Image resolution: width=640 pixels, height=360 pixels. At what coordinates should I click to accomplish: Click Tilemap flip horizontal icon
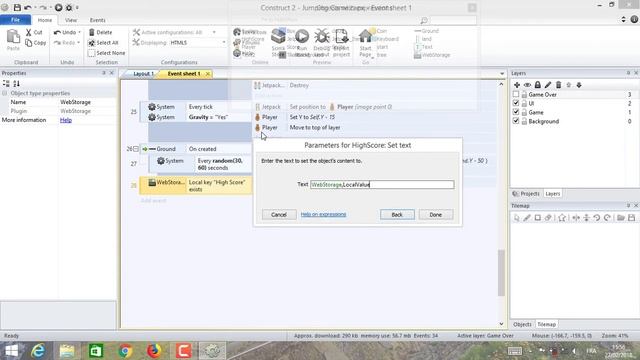tap(576, 218)
